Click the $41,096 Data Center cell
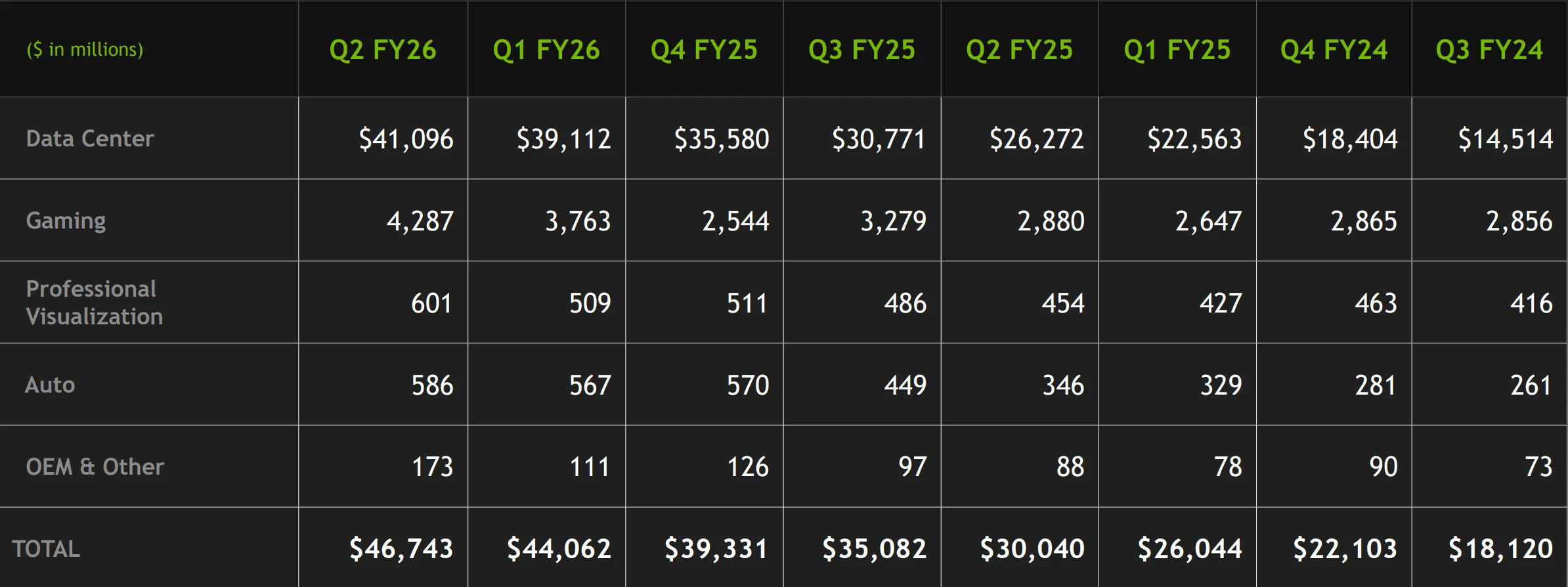This screenshot has height=587, width=1568. tap(406, 139)
